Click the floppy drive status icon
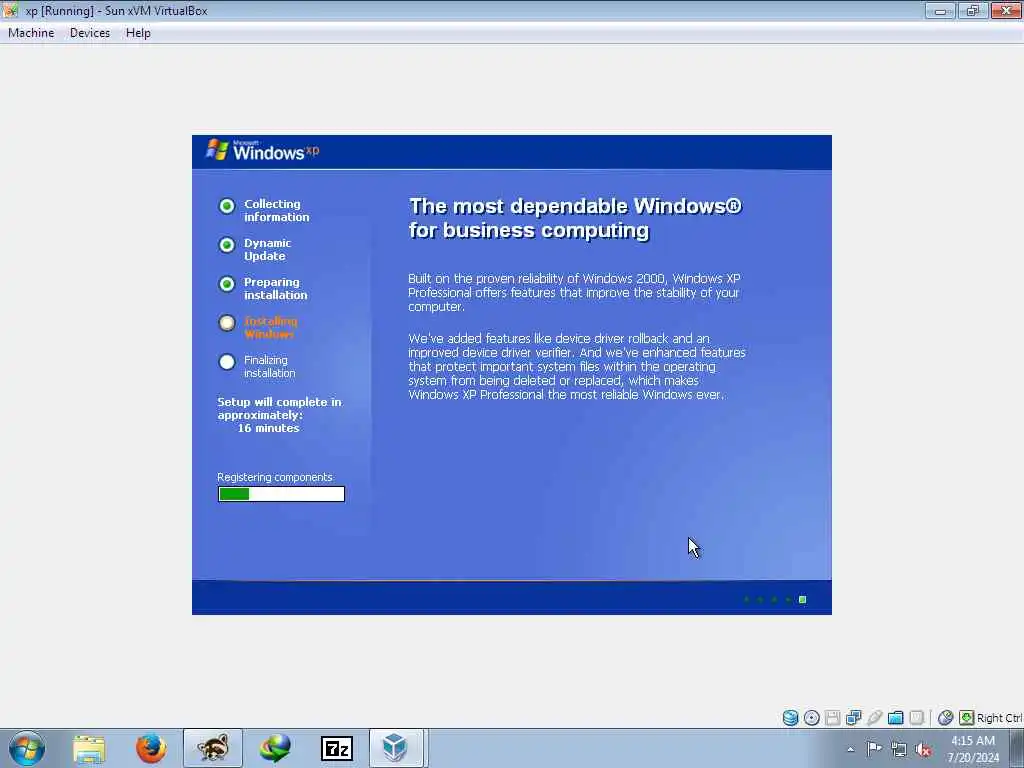The height and width of the screenshot is (768, 1024). click(832, 718)
